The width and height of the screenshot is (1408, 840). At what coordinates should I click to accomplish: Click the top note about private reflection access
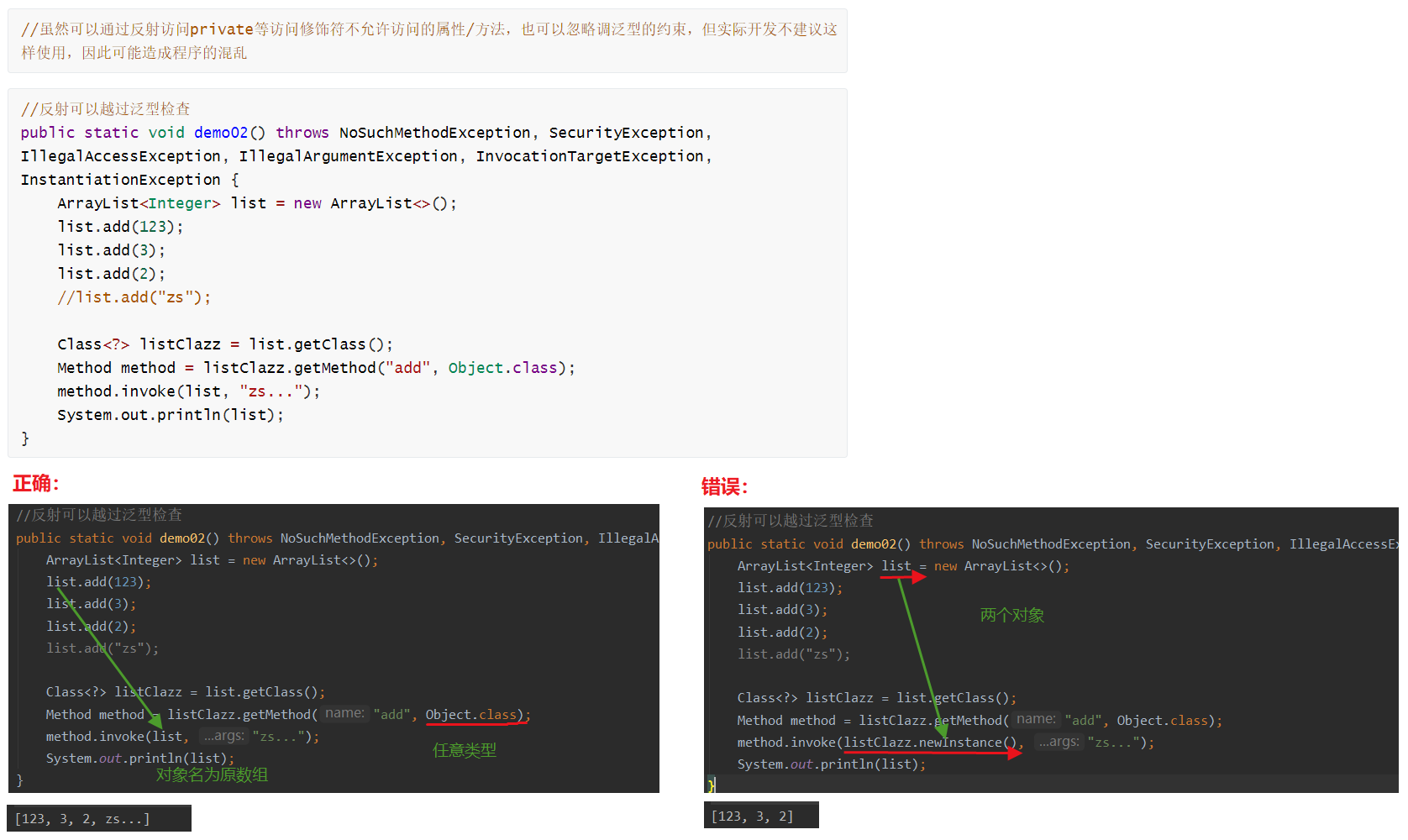pyautogui.click(x=428, y=40)
